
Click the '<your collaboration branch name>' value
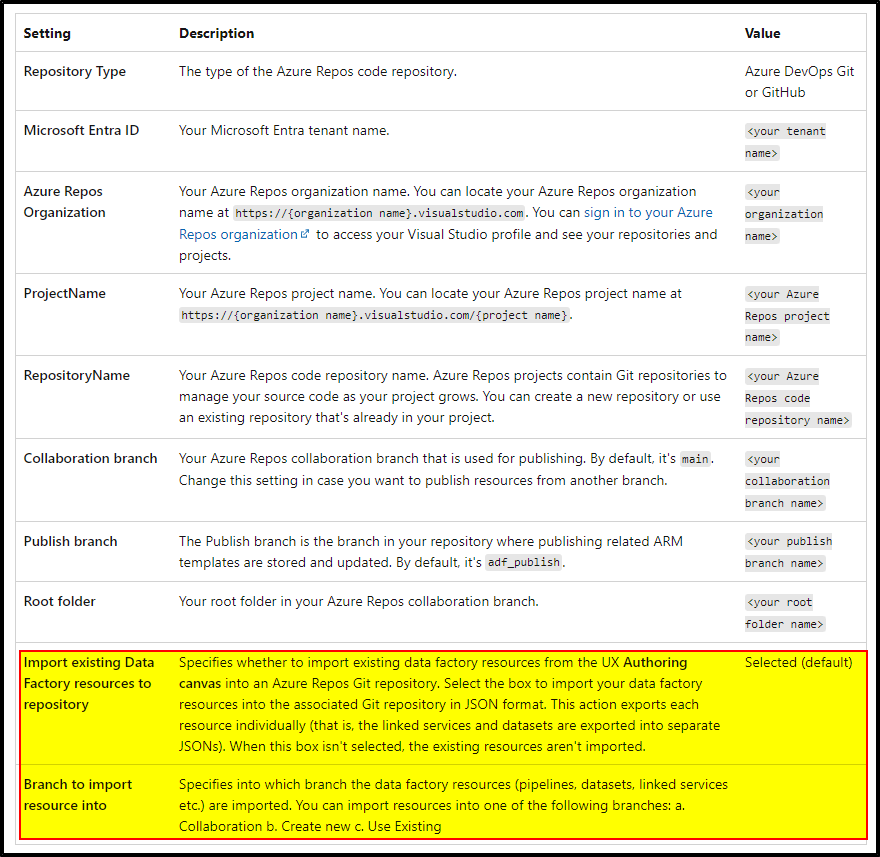pyautogui.click(x=787, y=481)
